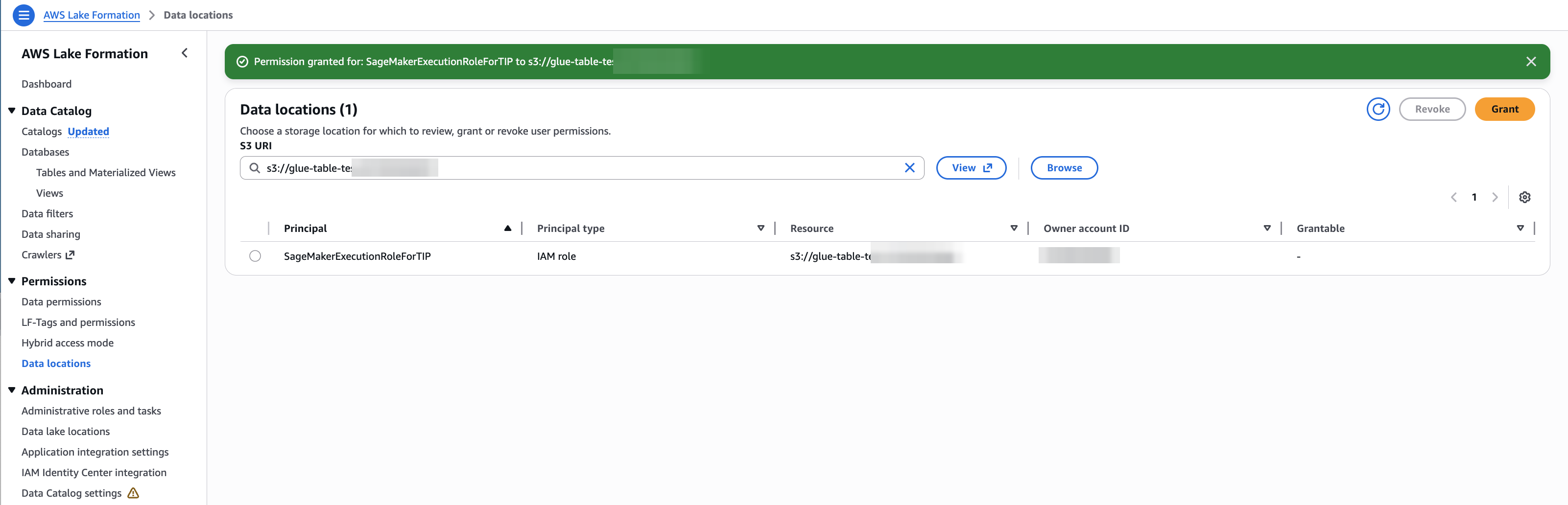The width and height of the screenshot is (1568, 505).
Task: Open Databases in the sidebar
Action: point(45,152)
